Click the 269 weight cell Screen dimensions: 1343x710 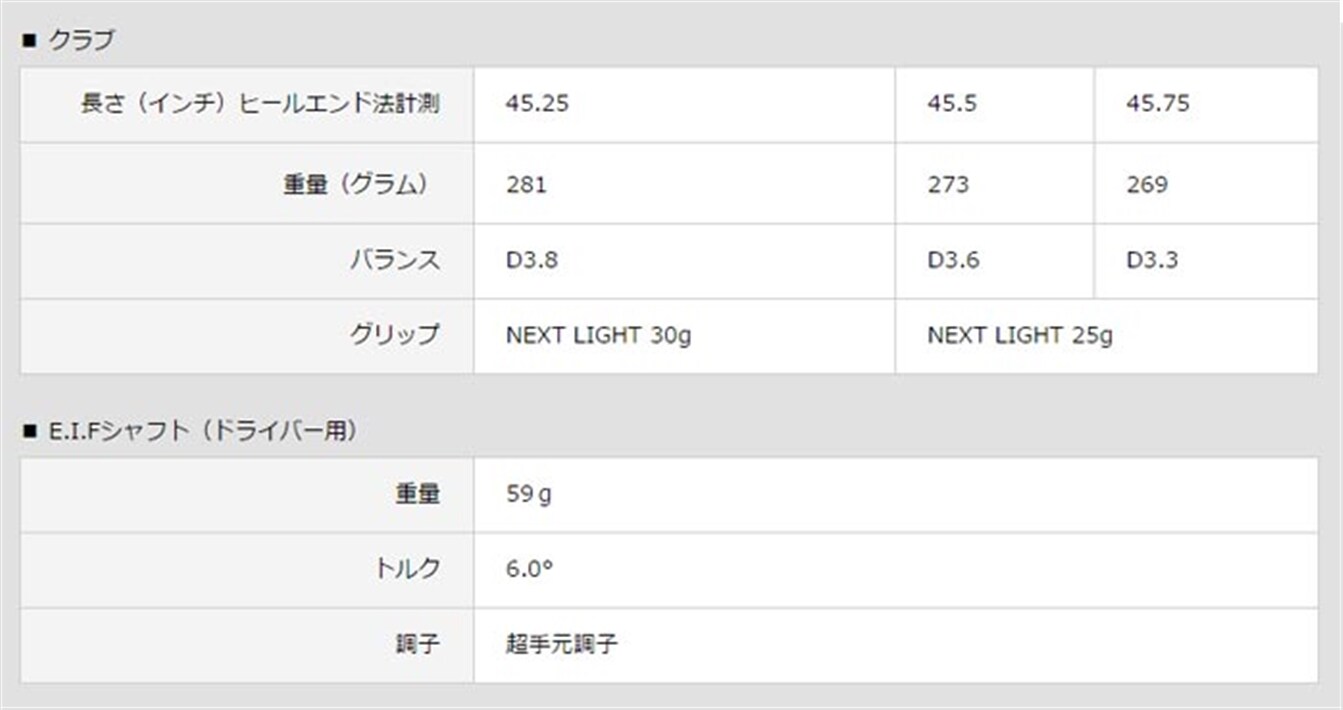click(1147, 185)
